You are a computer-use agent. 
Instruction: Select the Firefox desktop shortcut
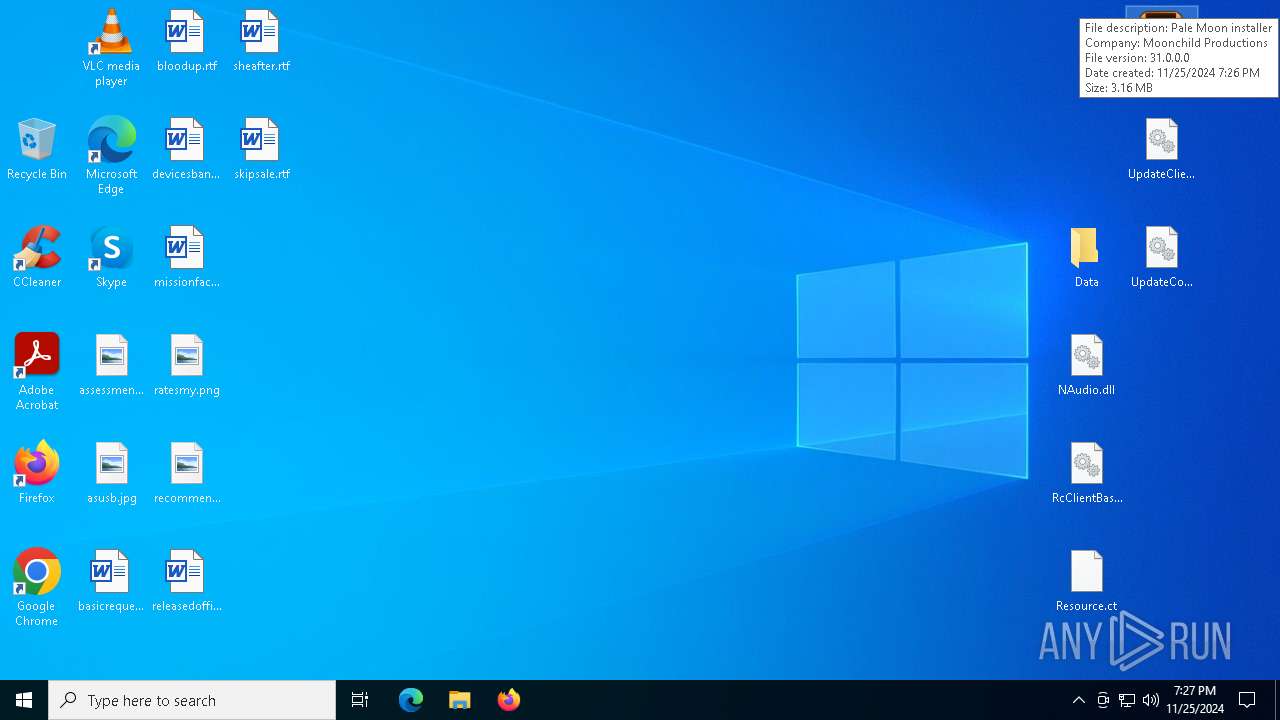[37, 473]
